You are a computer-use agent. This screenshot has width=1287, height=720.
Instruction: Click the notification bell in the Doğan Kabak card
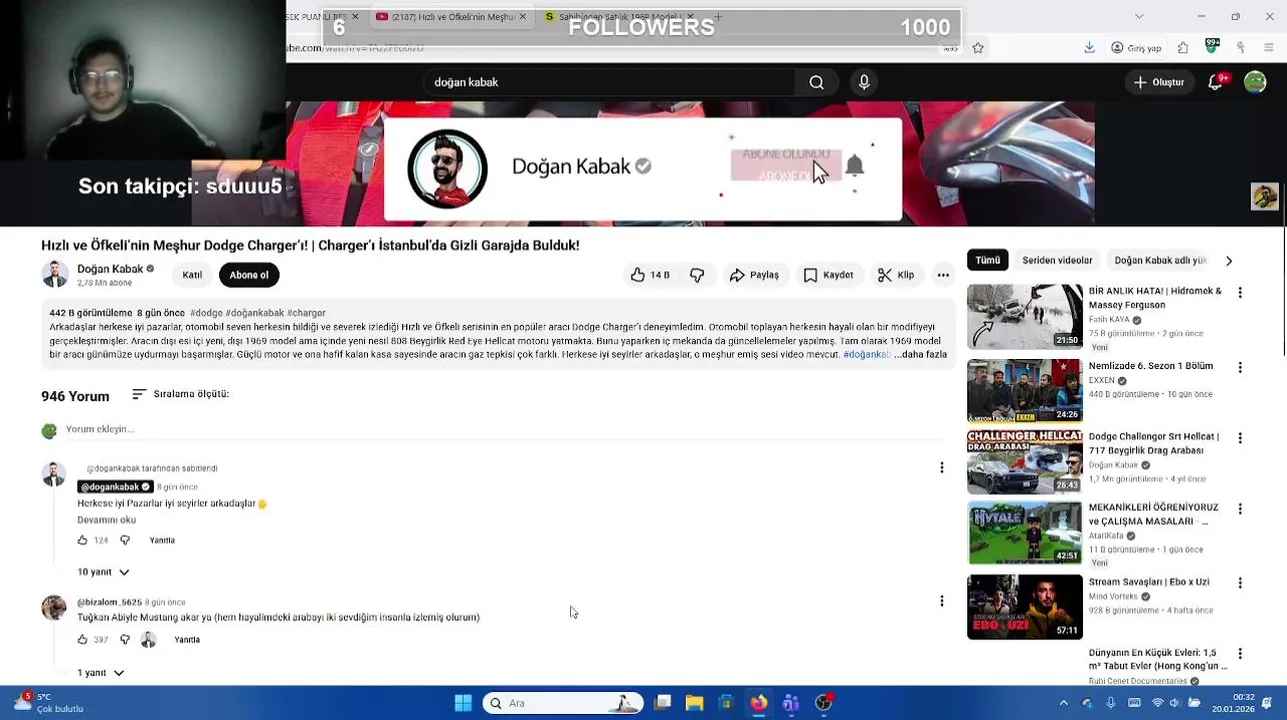854,166
